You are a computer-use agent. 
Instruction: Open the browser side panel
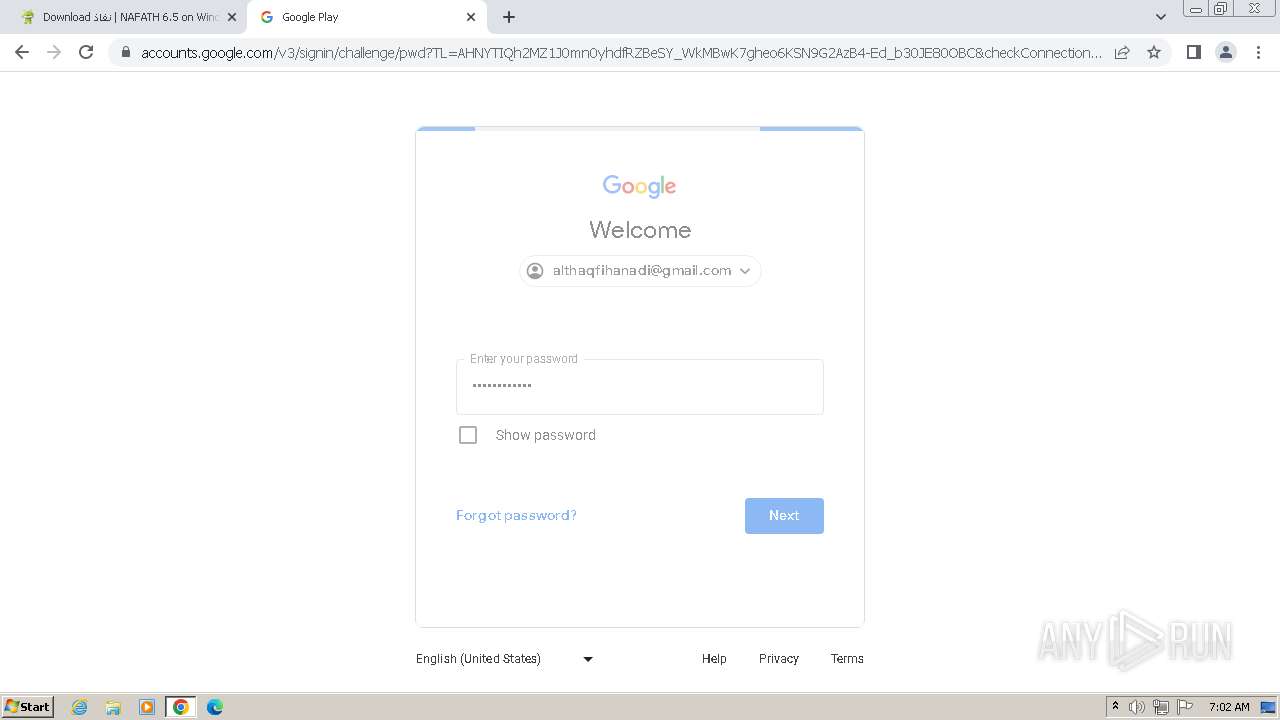point(1193,52)
